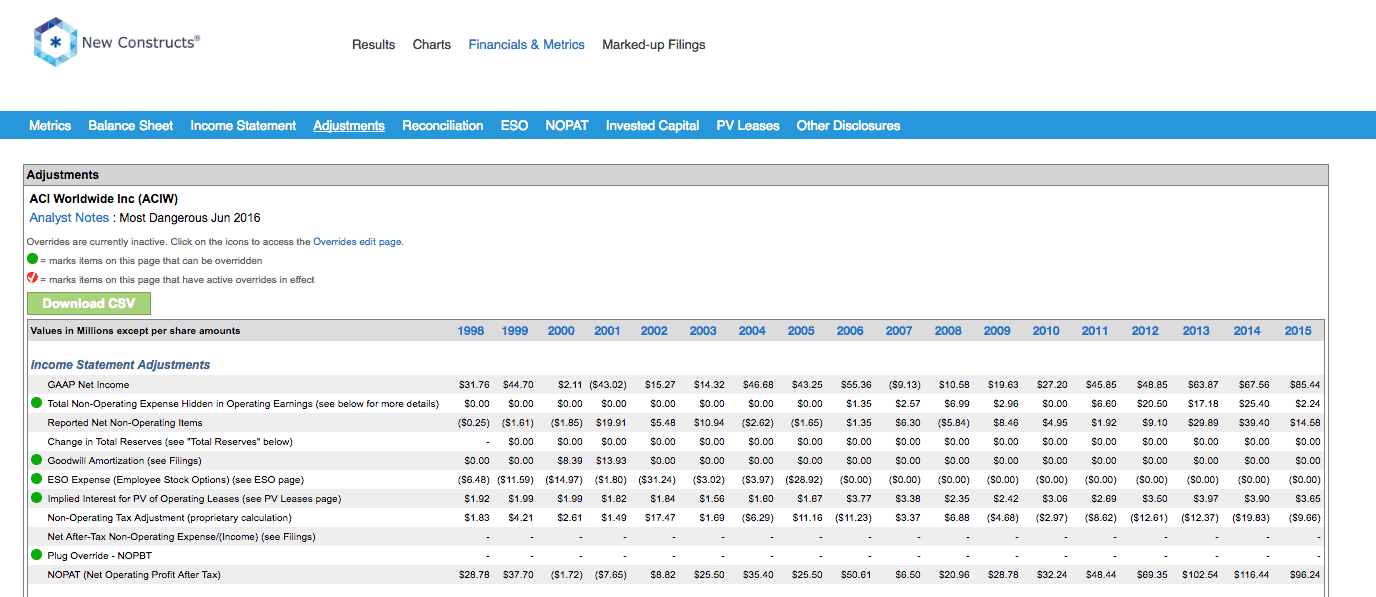Click the 1998 year column header

click(x=471, y=331)
